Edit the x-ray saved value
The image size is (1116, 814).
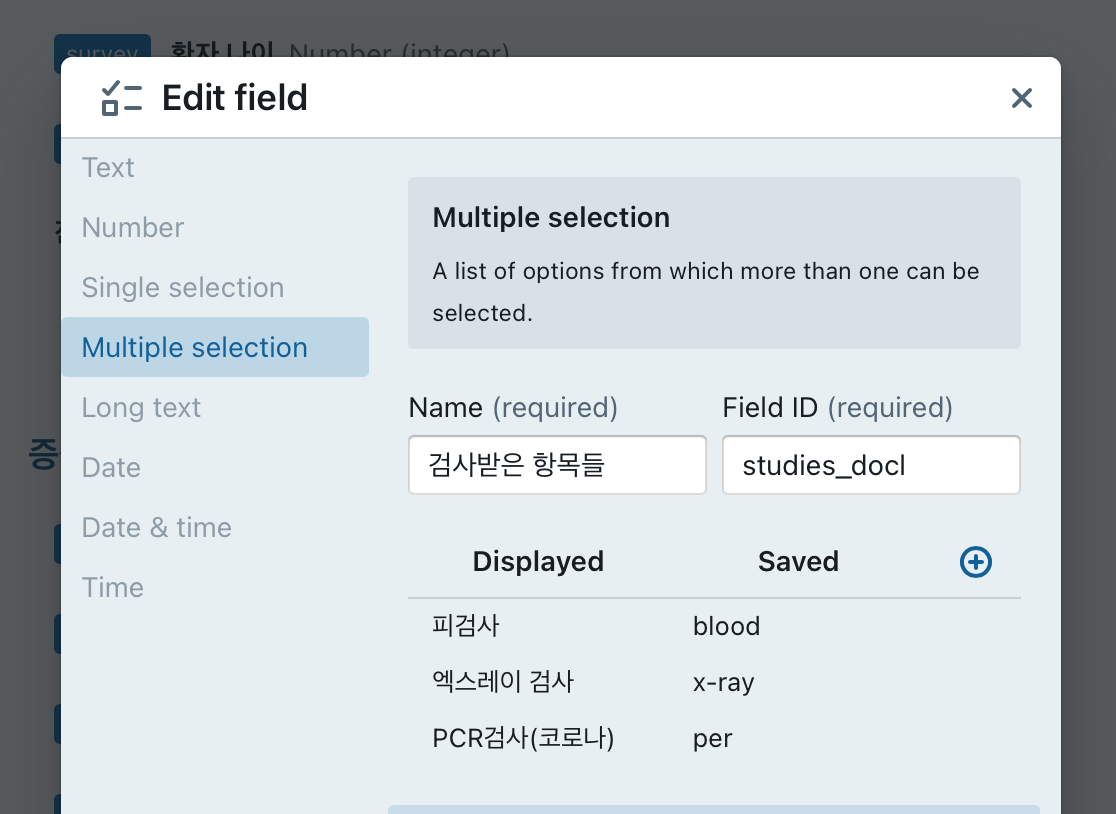pyautogui.click(x=723, y=683)
